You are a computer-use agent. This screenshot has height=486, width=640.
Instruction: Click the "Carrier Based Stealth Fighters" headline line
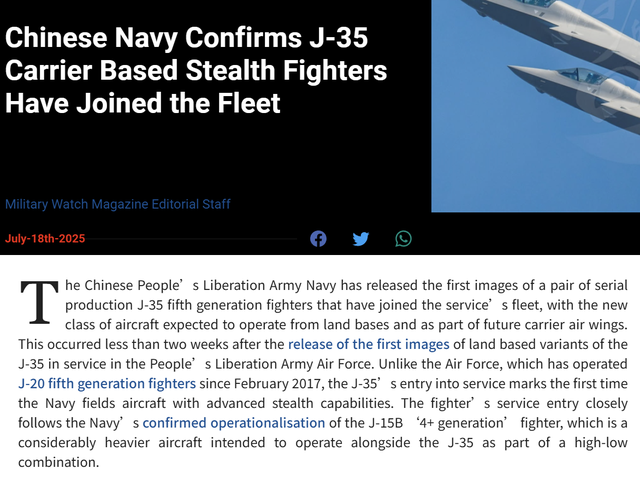pos(196,70)
